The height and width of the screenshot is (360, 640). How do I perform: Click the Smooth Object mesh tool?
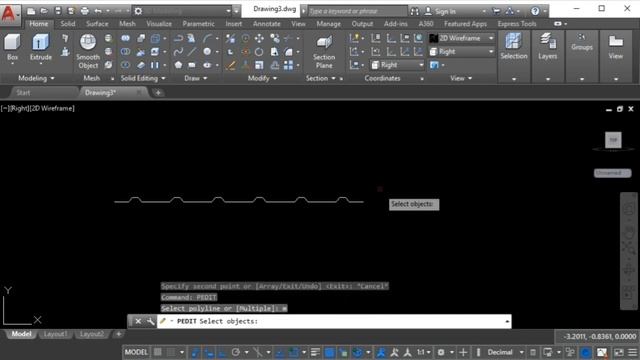(x=88, y=51)
